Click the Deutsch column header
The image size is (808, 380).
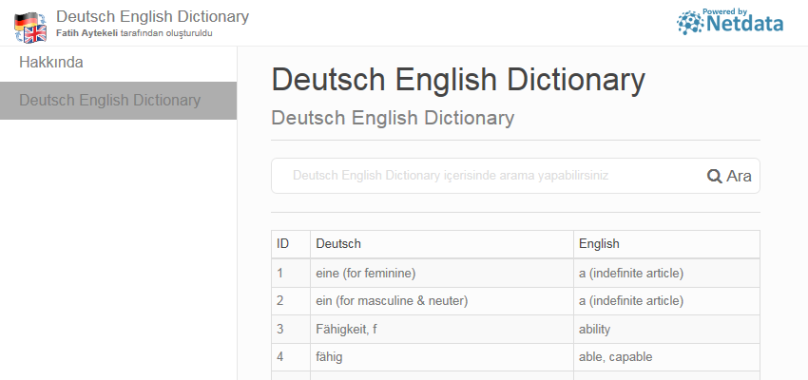(x=442, y=244)
